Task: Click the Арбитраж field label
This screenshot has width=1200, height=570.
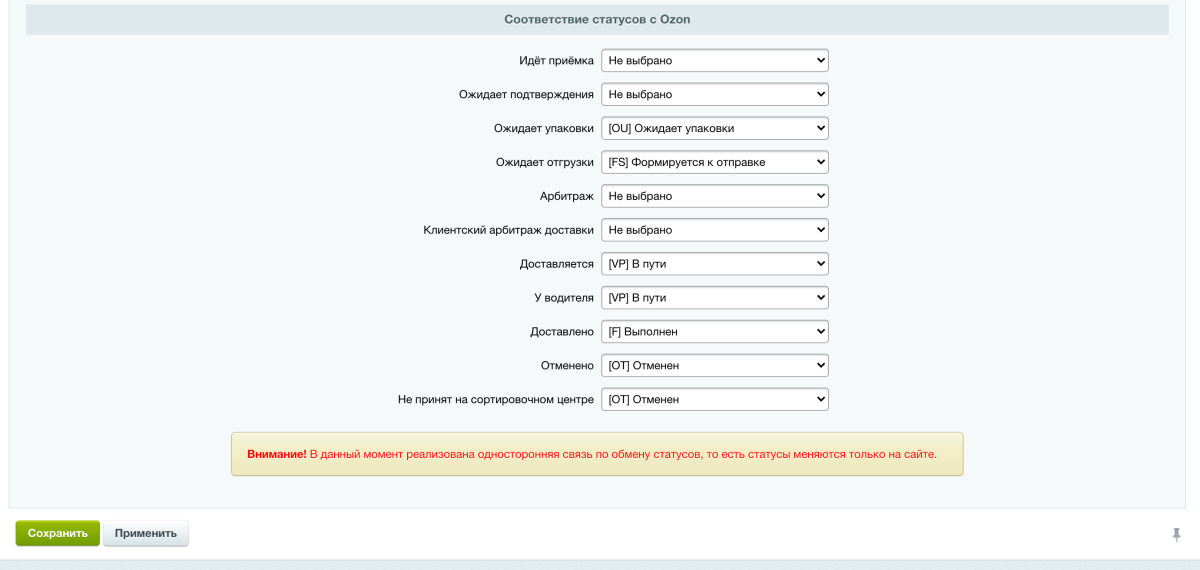Action: (x=567, y=196)
